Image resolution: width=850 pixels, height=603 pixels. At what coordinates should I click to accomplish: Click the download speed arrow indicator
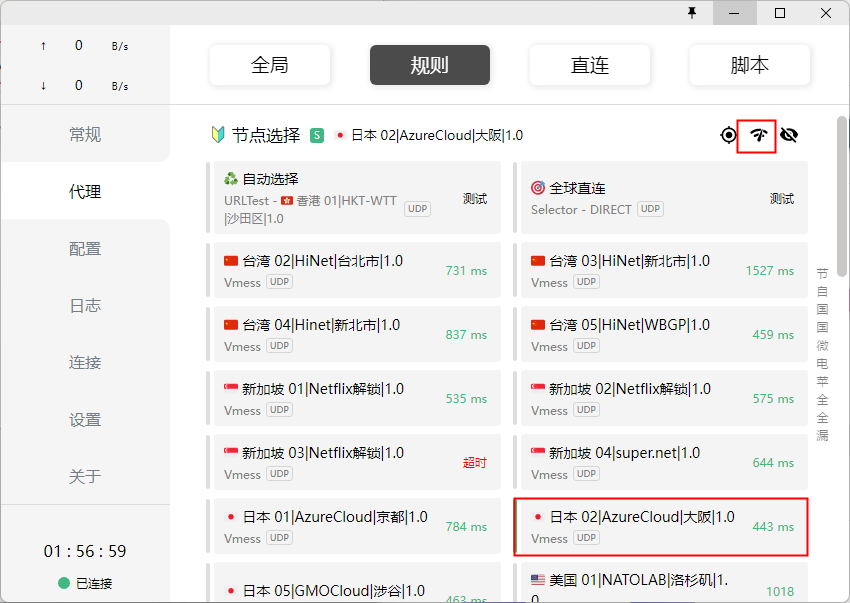point(43,86)
